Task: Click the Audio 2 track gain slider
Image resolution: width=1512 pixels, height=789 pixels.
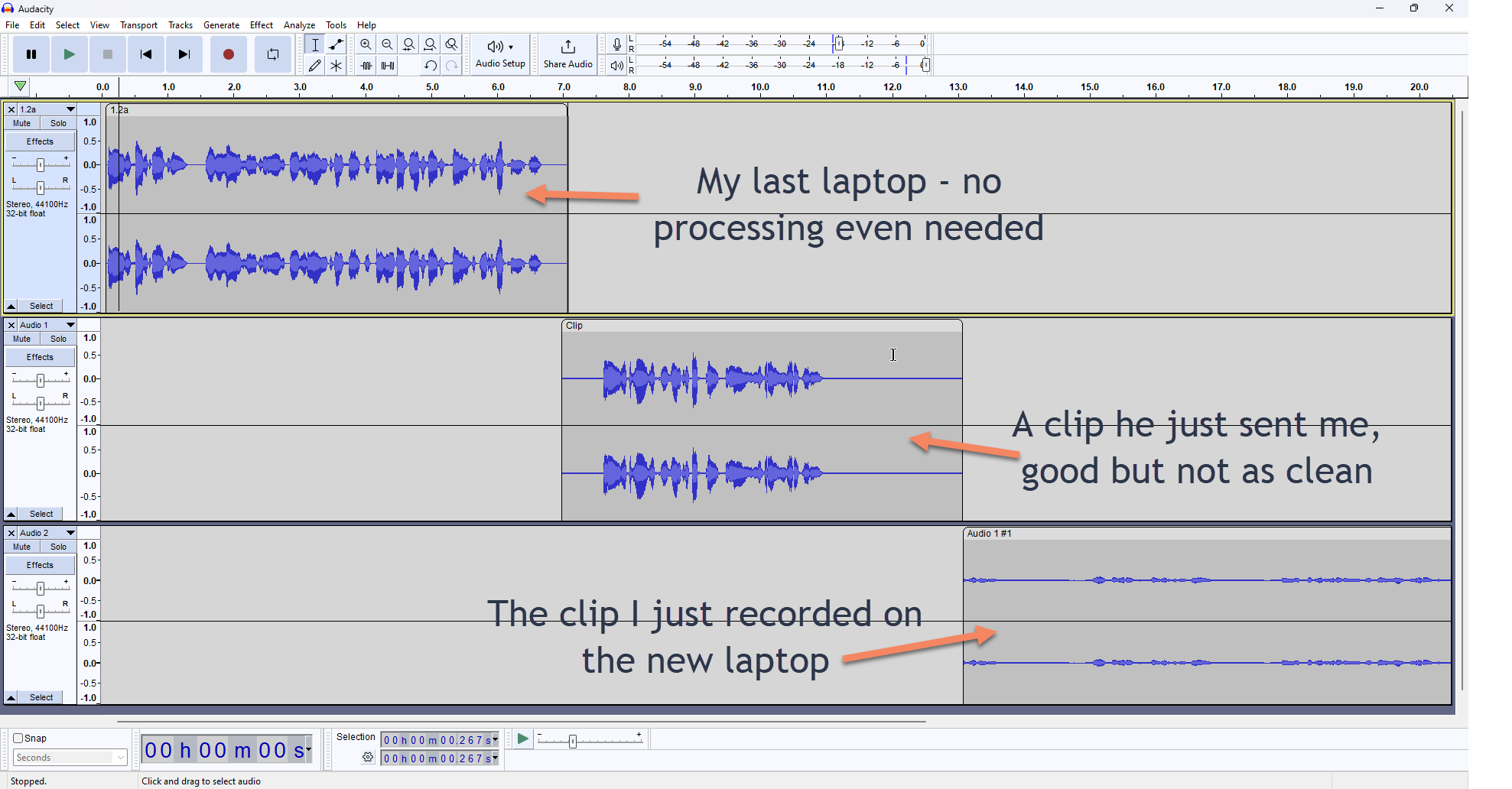Action: [41, 588]
